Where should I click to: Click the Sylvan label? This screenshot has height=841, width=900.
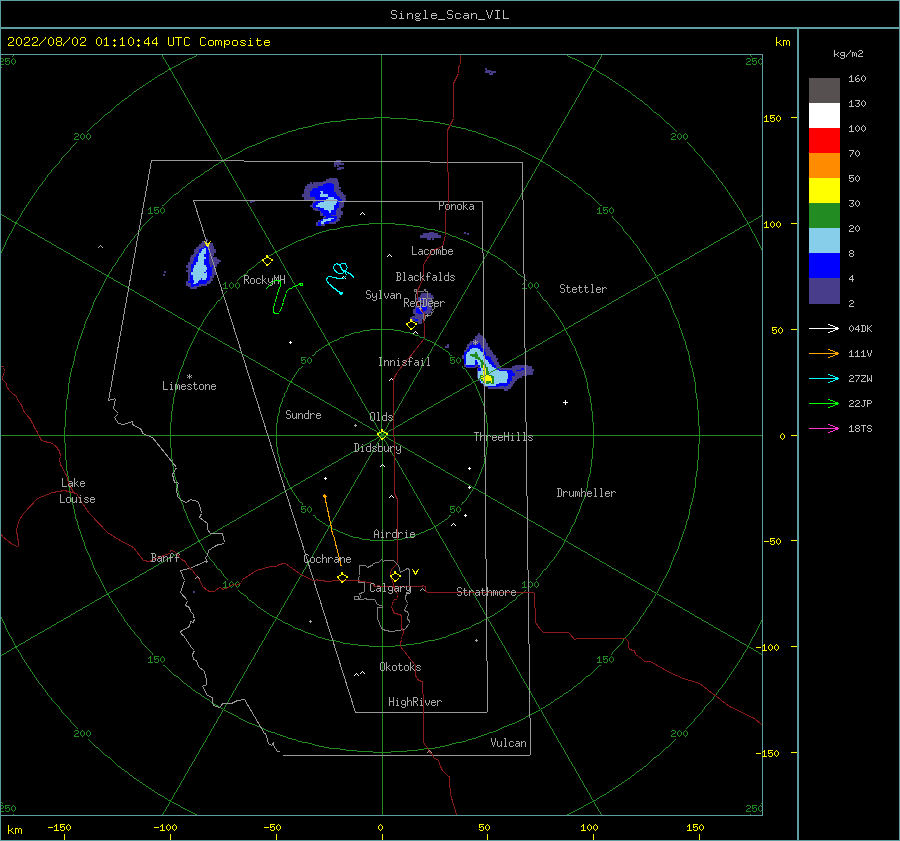pyautogui.click(x=383, y=295)
